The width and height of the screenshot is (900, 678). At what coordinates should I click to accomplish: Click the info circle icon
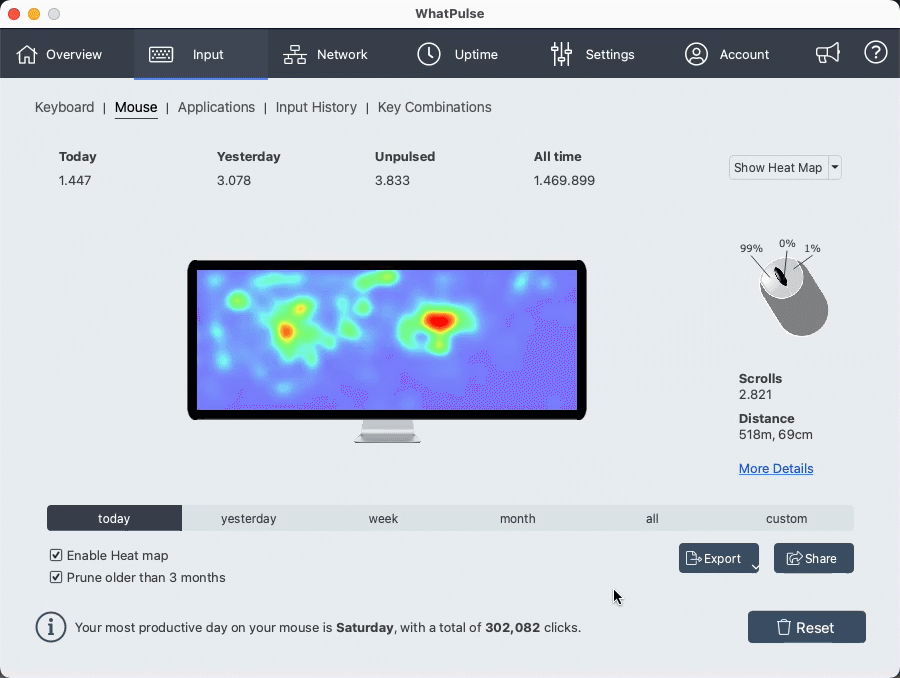51,627
